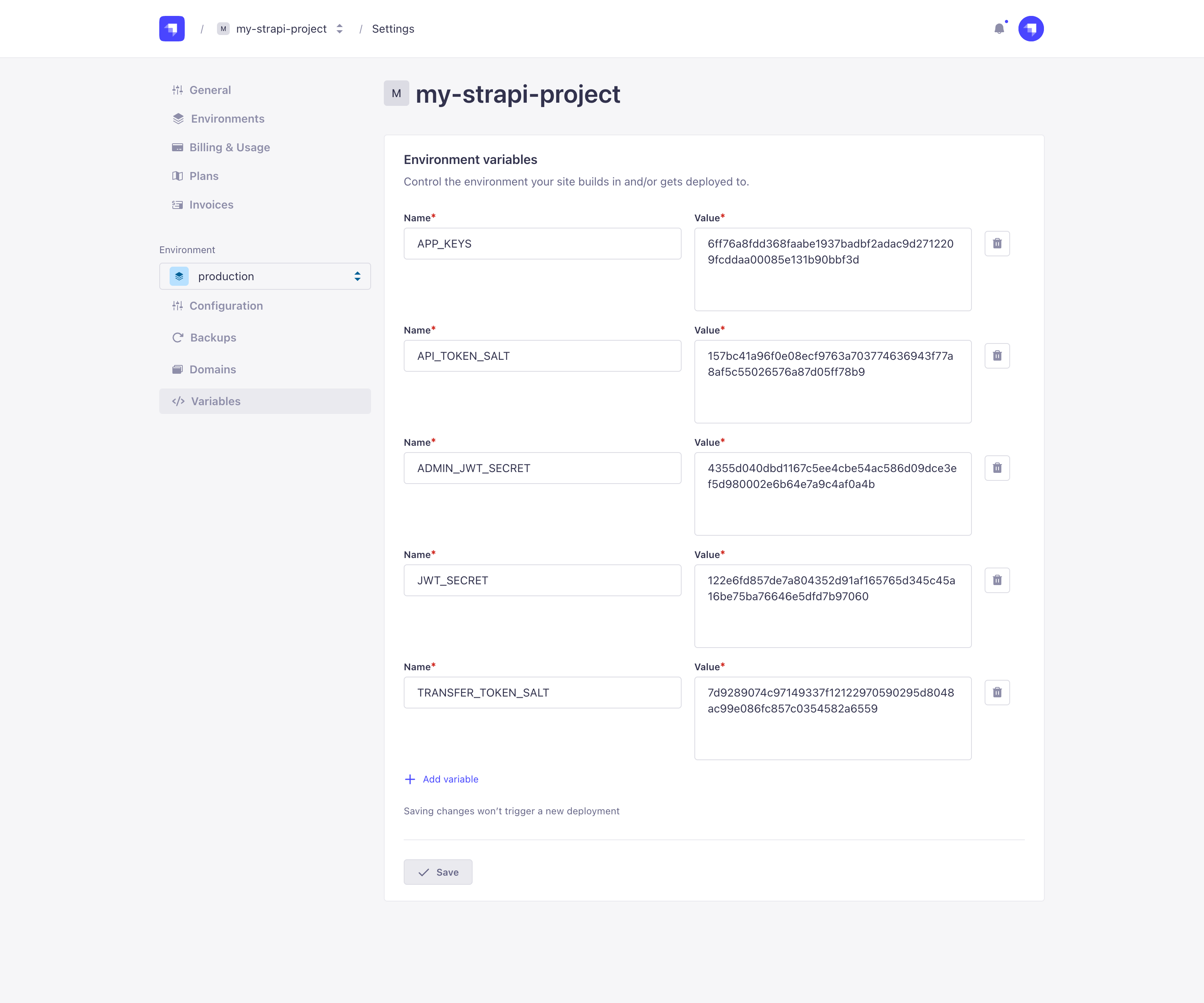Open the General settings via sliders icon
The width and height of the screenshot is (1204, 1003).
pyautogui.click(x=178, y=90)
